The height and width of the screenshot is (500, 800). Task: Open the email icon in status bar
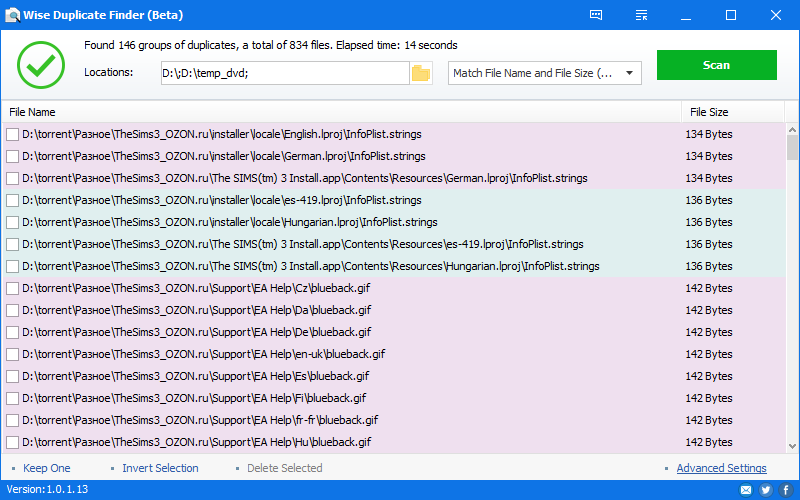point(746,490)
